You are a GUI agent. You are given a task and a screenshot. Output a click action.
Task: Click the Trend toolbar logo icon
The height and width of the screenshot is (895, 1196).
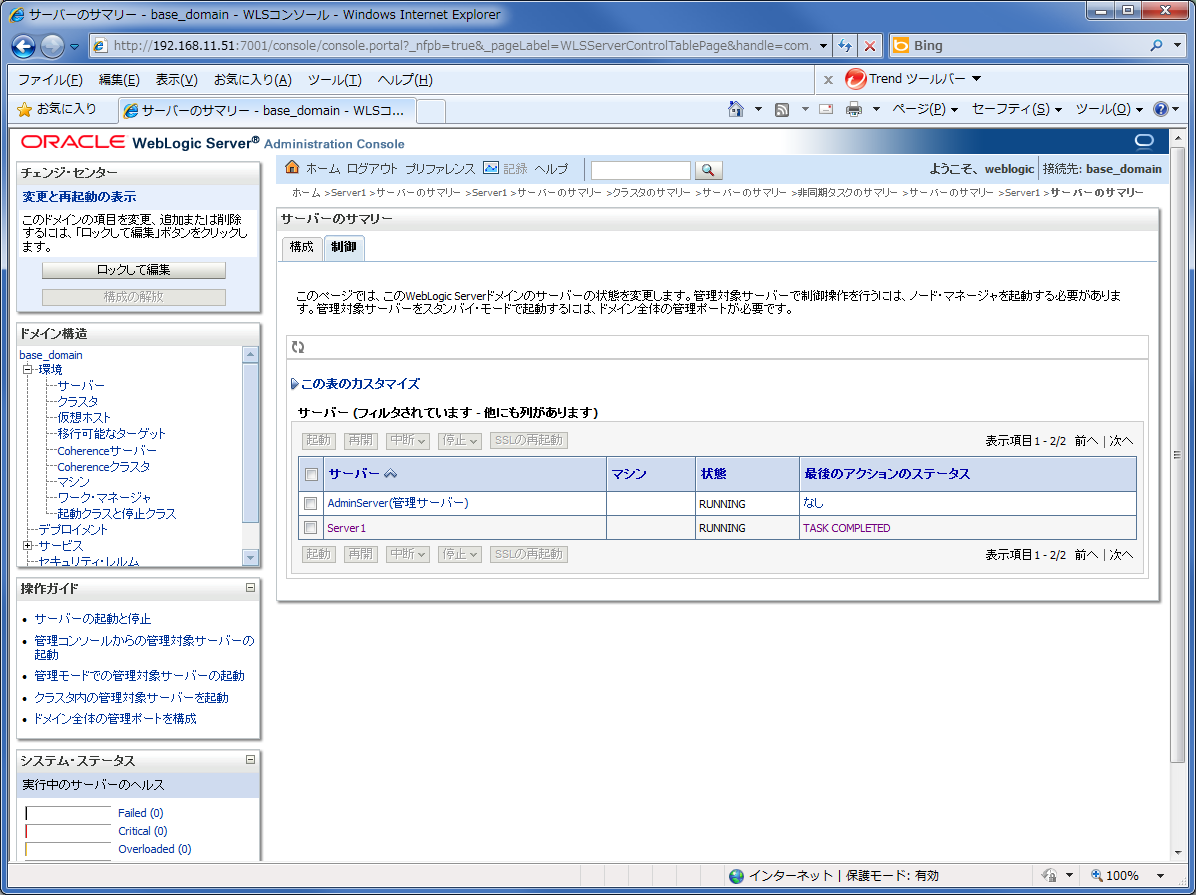(856, 79)
